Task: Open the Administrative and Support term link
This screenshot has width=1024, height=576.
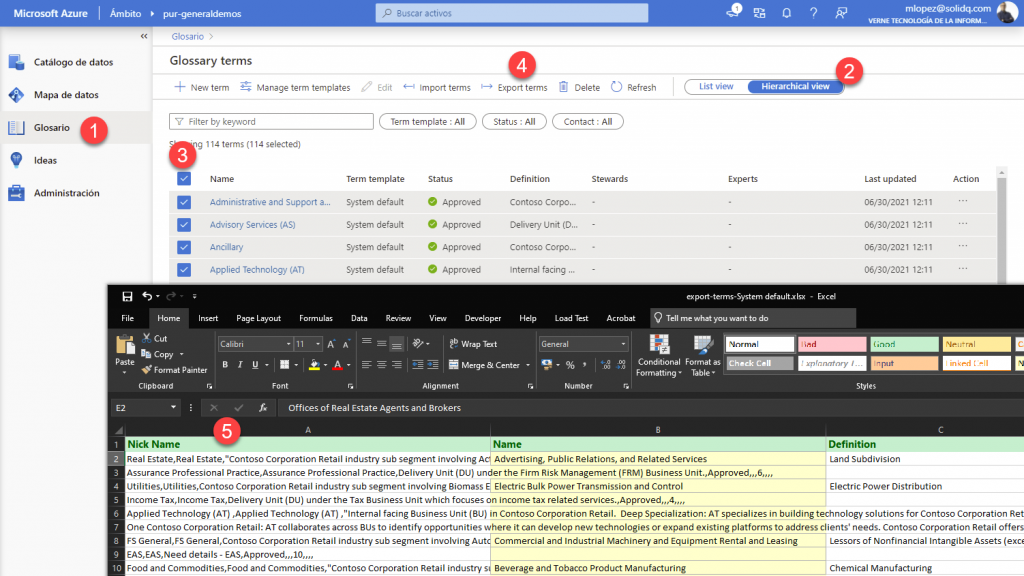Action: [x=266, y=201]
